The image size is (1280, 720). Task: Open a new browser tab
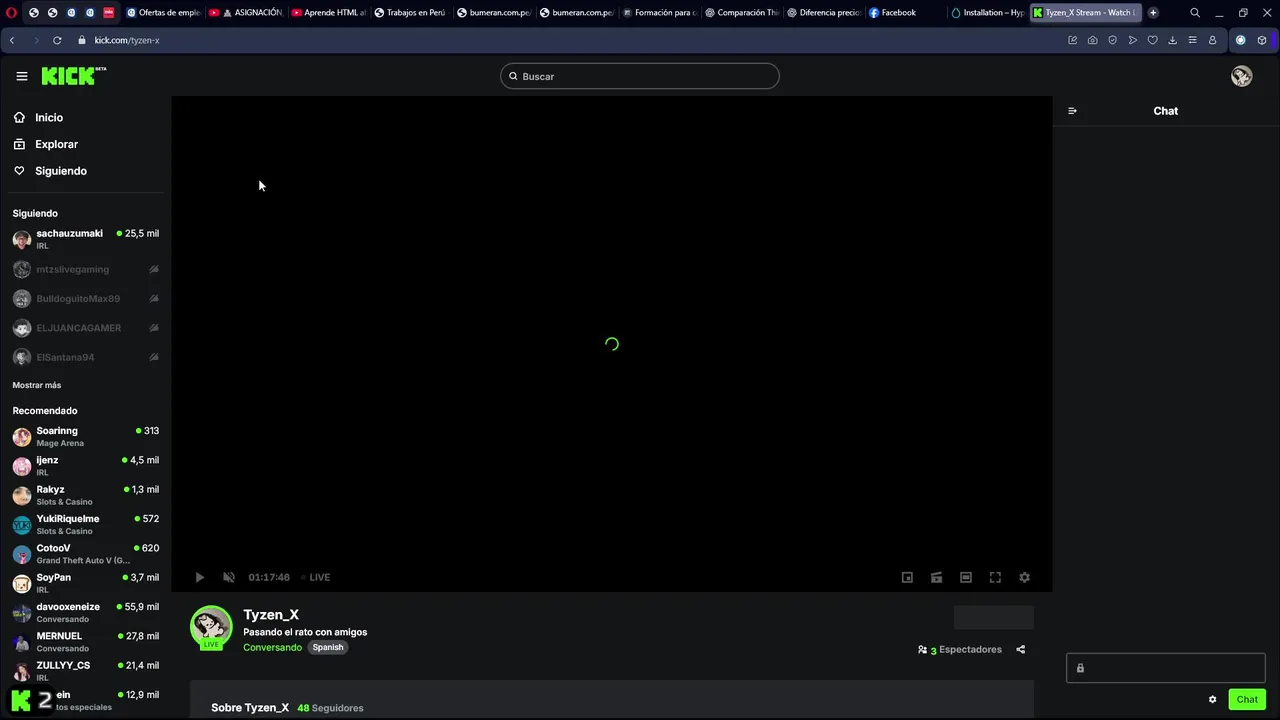pyautogui.click(x=1153, y=12)
